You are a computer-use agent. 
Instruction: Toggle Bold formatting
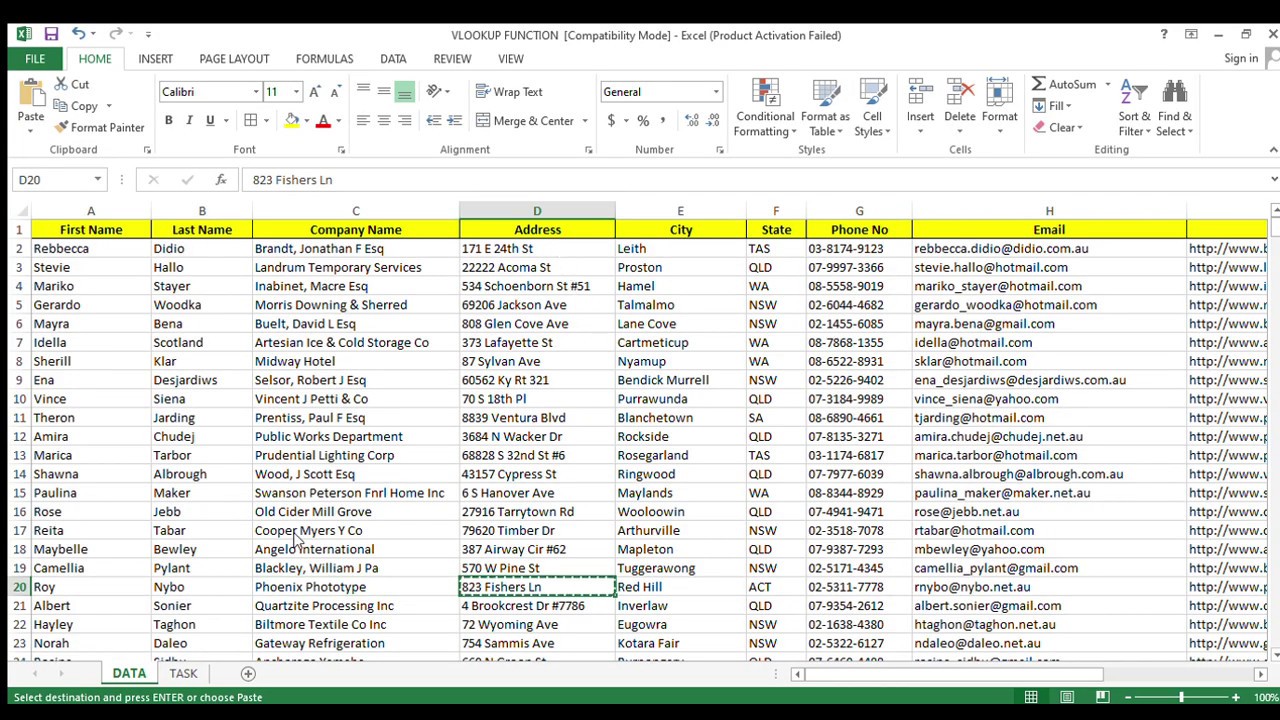tap(168, 121)
